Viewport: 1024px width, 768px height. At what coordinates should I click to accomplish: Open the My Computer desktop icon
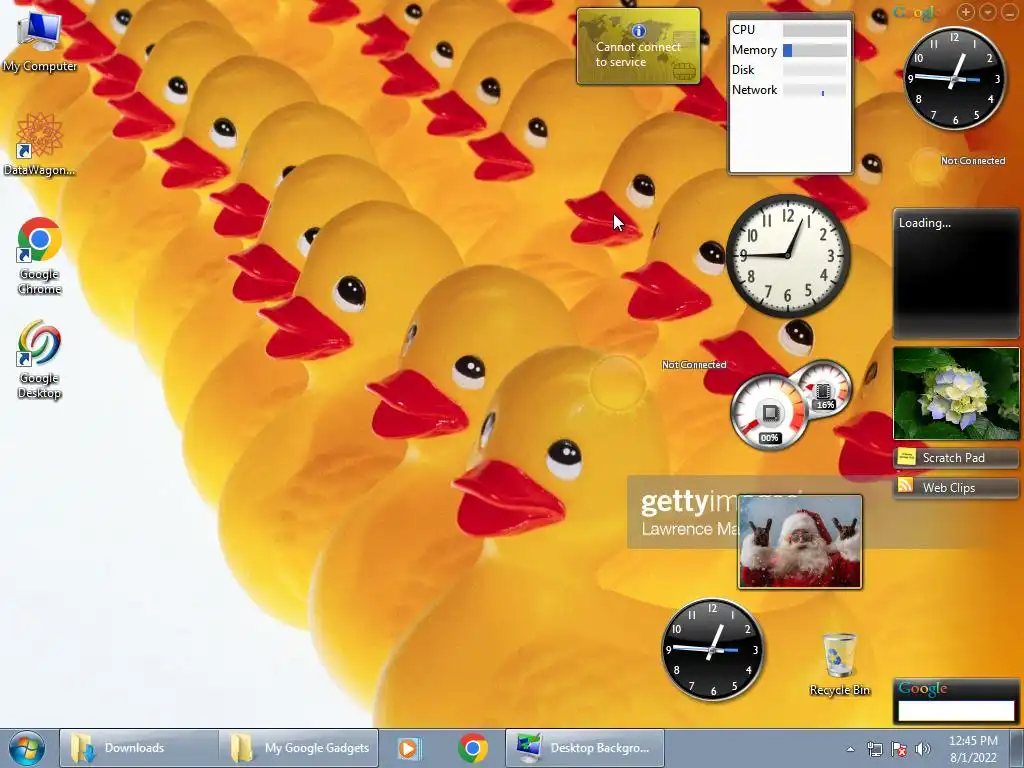click(x=39, y=43)
